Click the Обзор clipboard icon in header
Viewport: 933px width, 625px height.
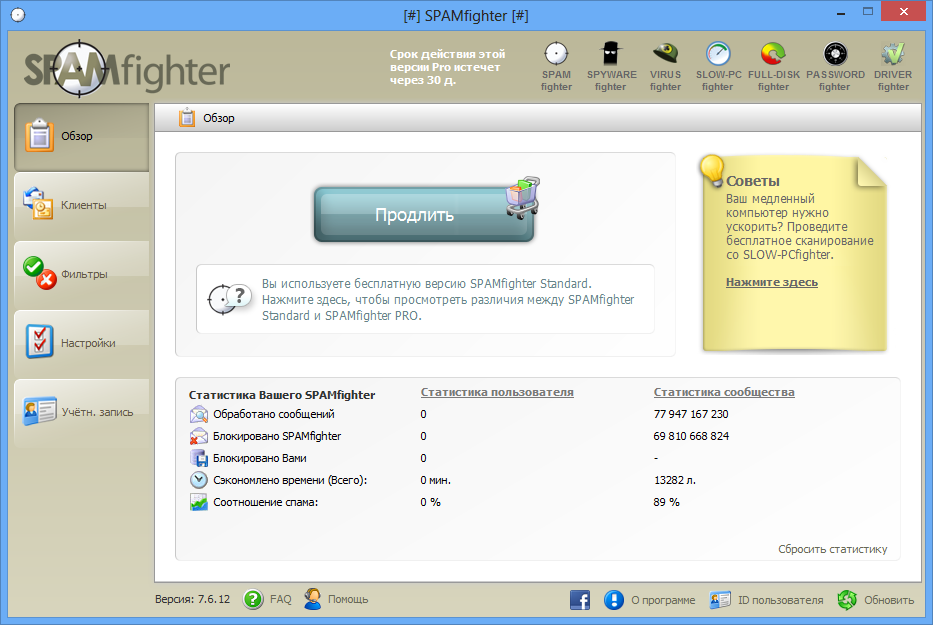click(187, 118)
